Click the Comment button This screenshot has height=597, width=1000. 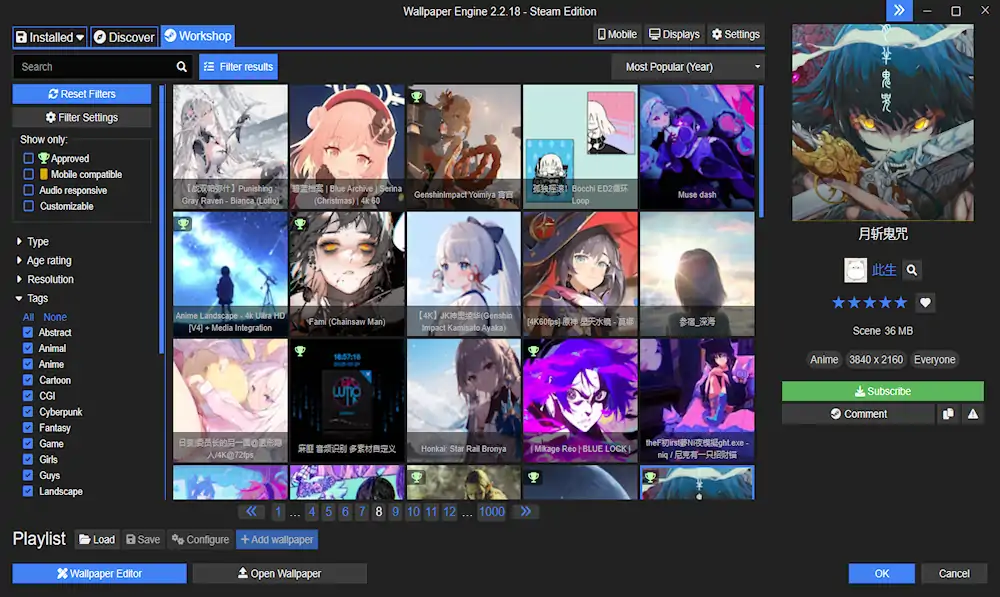tap(858, 414)
